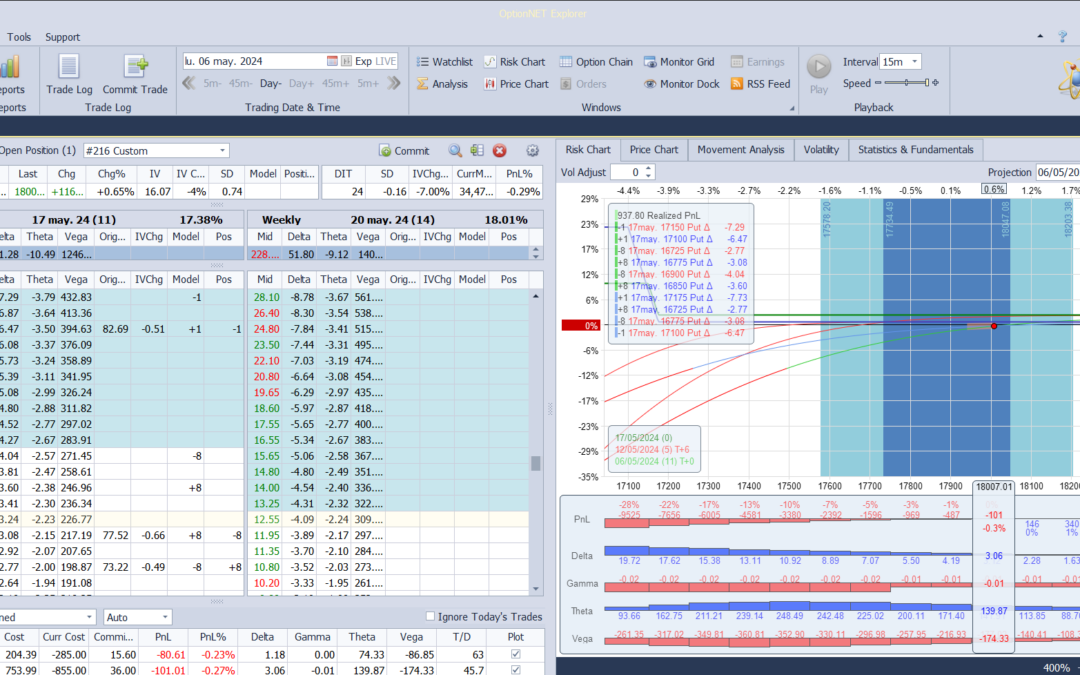1080x675 pixels.
Task: Open the calendar picker in the date field
Action: [x=332, y=61]
